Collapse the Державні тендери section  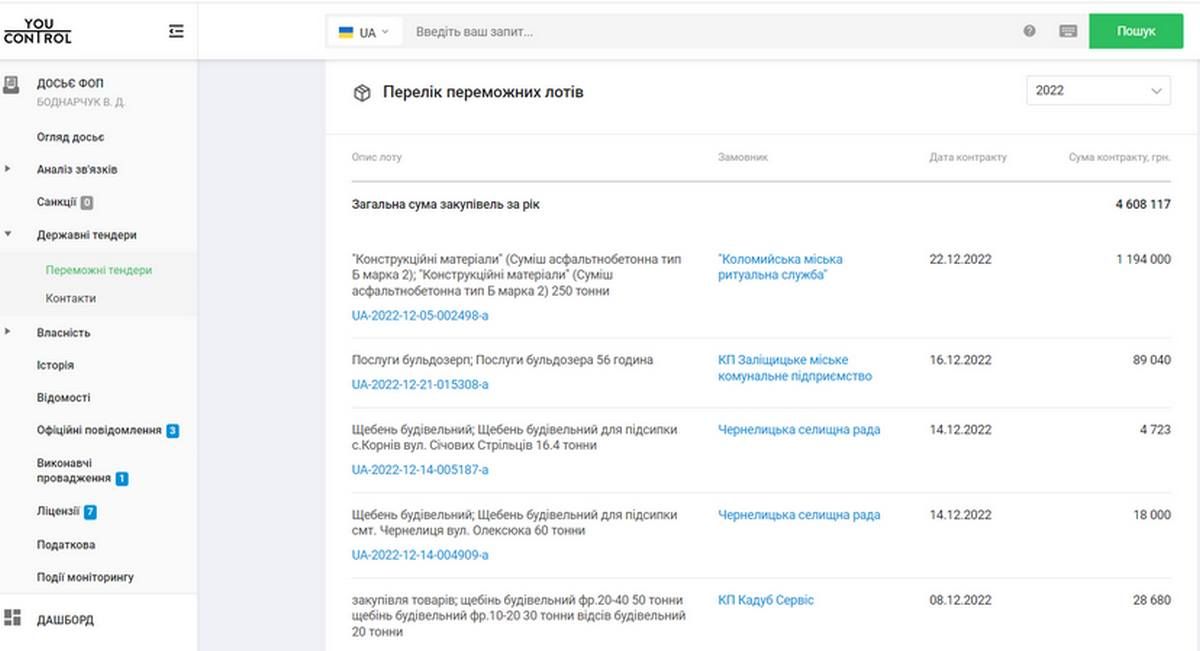click(9, 235)
